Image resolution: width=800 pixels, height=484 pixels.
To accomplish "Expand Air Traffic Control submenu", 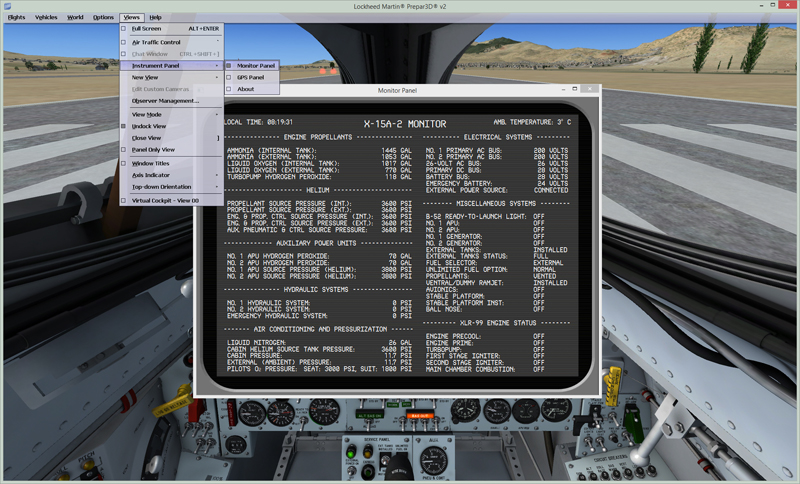I will point(171,42).
